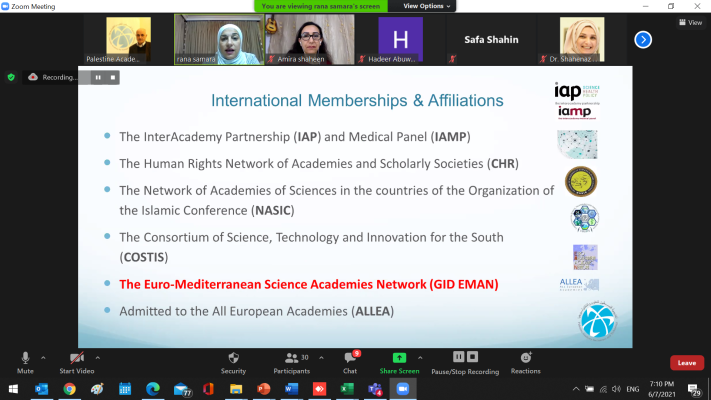This screenshot has height=400, width=711.
Task: Click the green encryption shield icon
Action: pyautogui.click(x=11, y=76)
